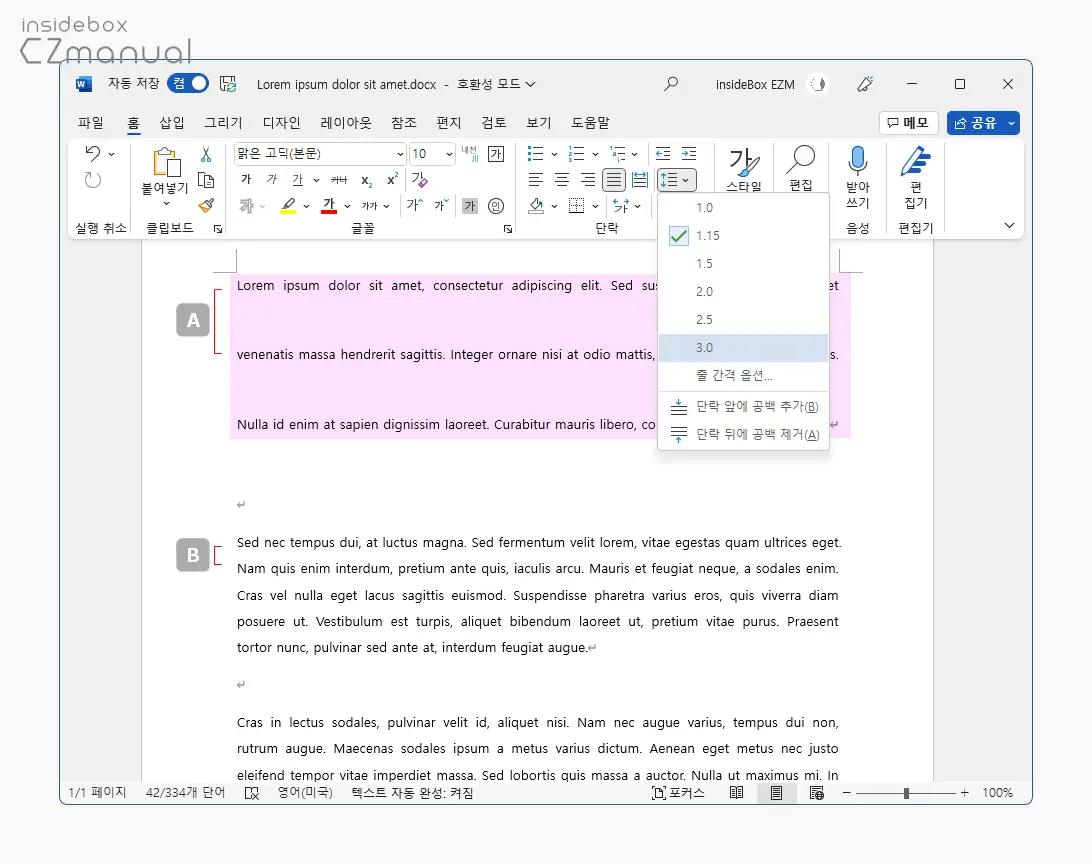
Task: Click the enclosed character (circled) icon
Action: click(x=496, y=206)
